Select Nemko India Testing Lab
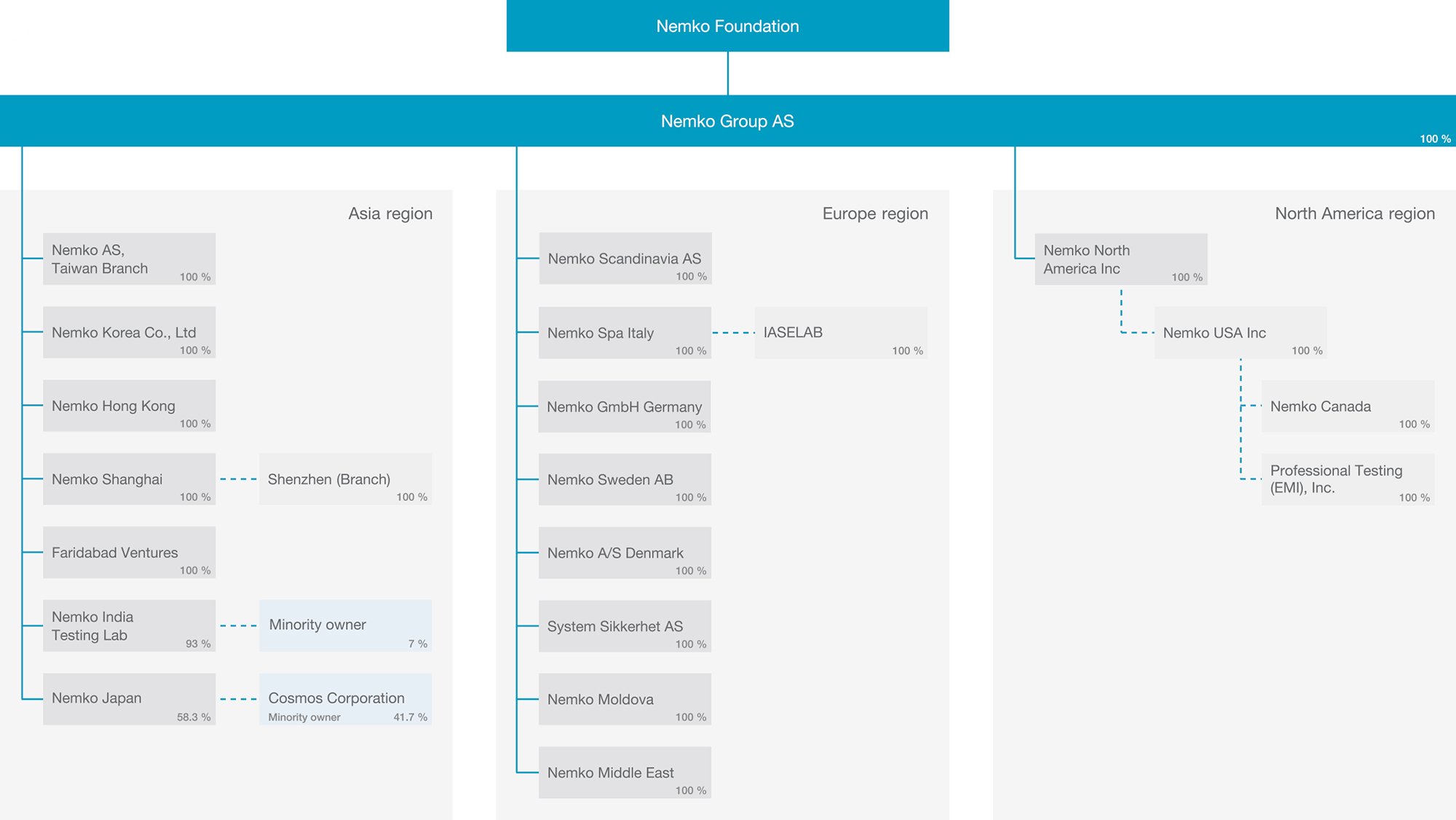1456x820 pixels. (129, 626)
